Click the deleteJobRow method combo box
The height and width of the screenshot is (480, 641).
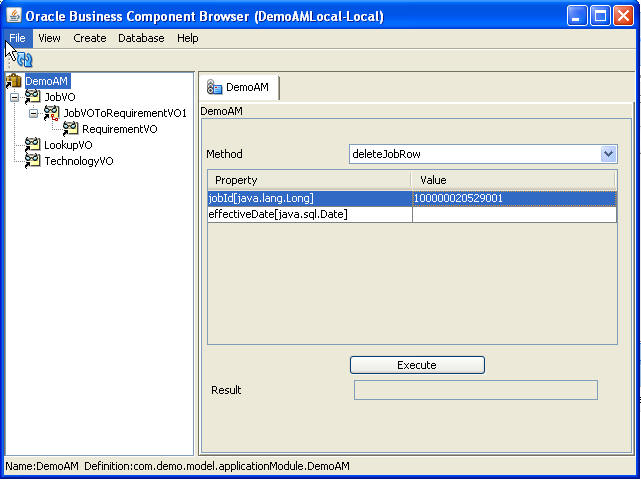pos(483,154)
